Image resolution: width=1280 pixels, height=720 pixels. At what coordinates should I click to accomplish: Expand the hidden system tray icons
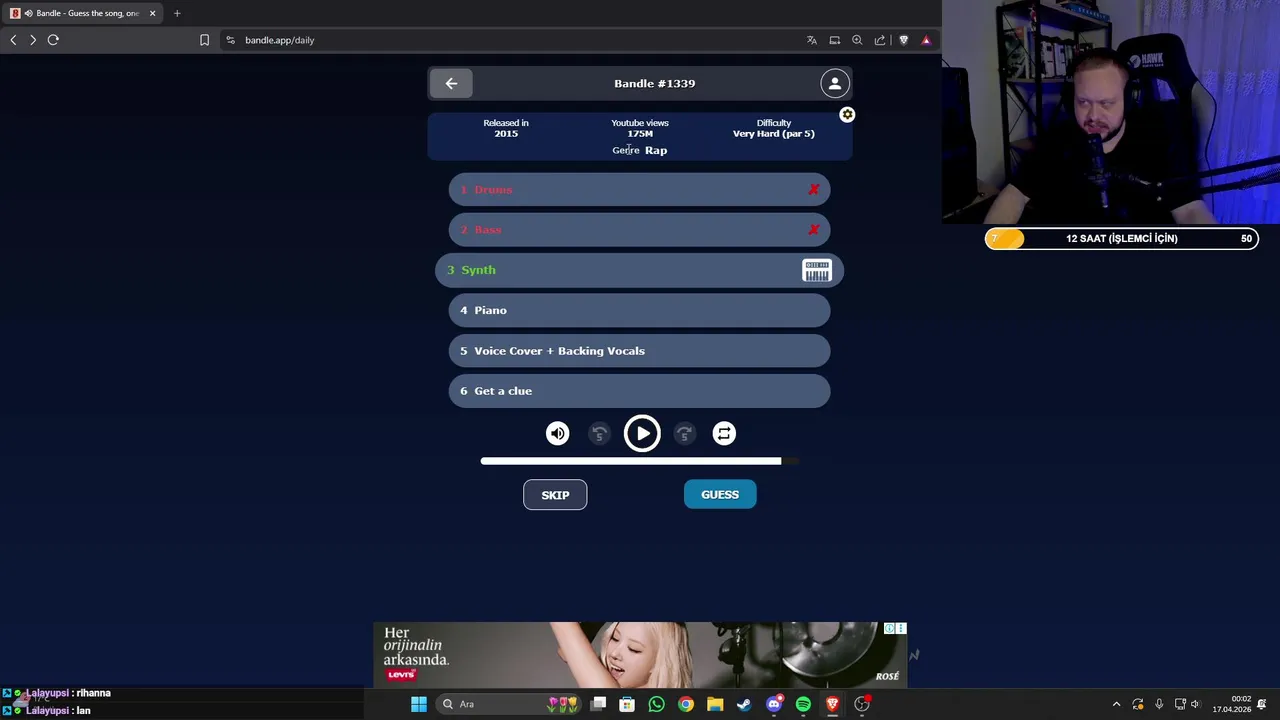(x=1116, y=704)
